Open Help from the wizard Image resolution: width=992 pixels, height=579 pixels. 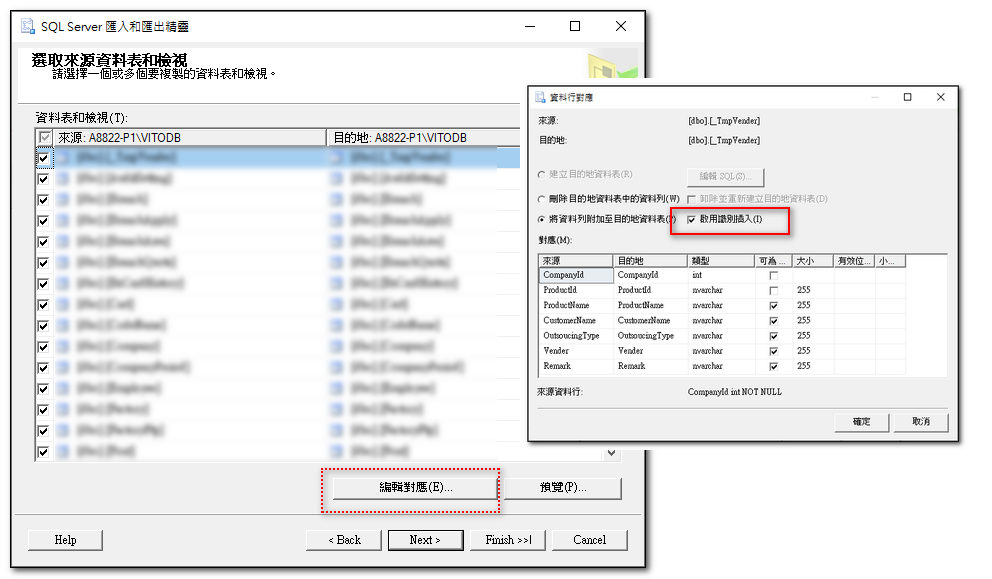65,539
